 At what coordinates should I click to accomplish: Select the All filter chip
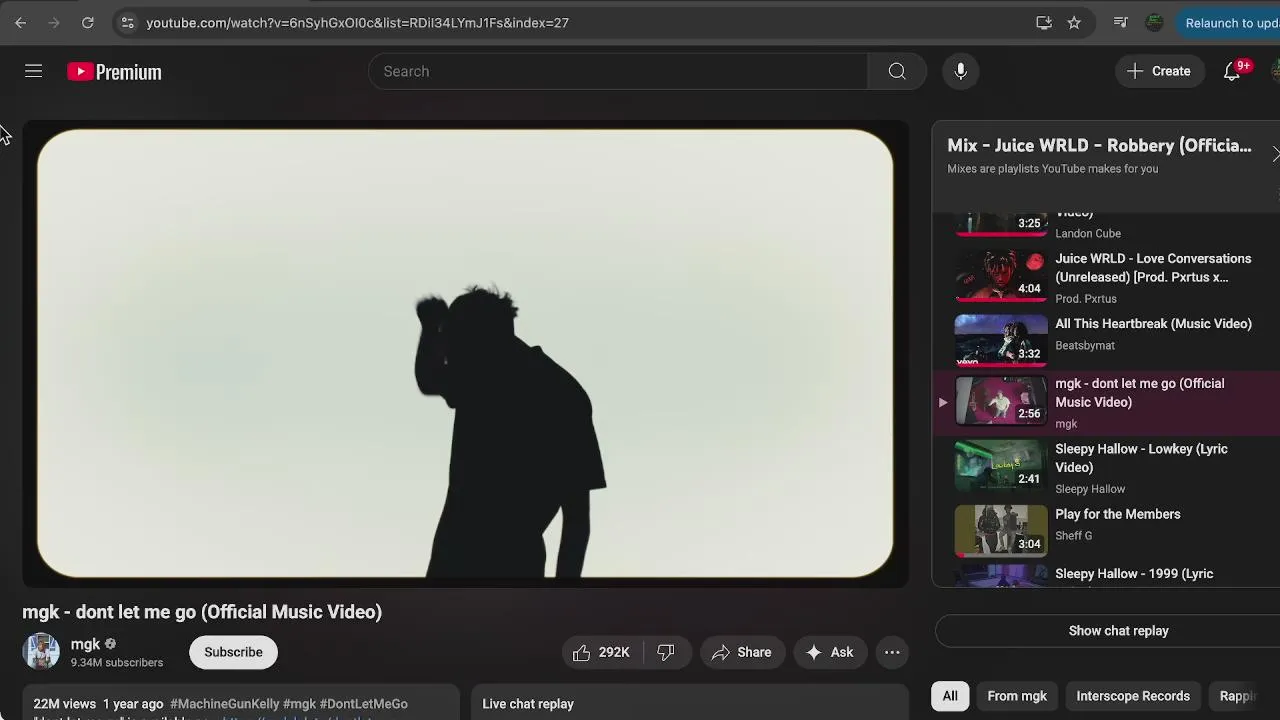point(950,696)
